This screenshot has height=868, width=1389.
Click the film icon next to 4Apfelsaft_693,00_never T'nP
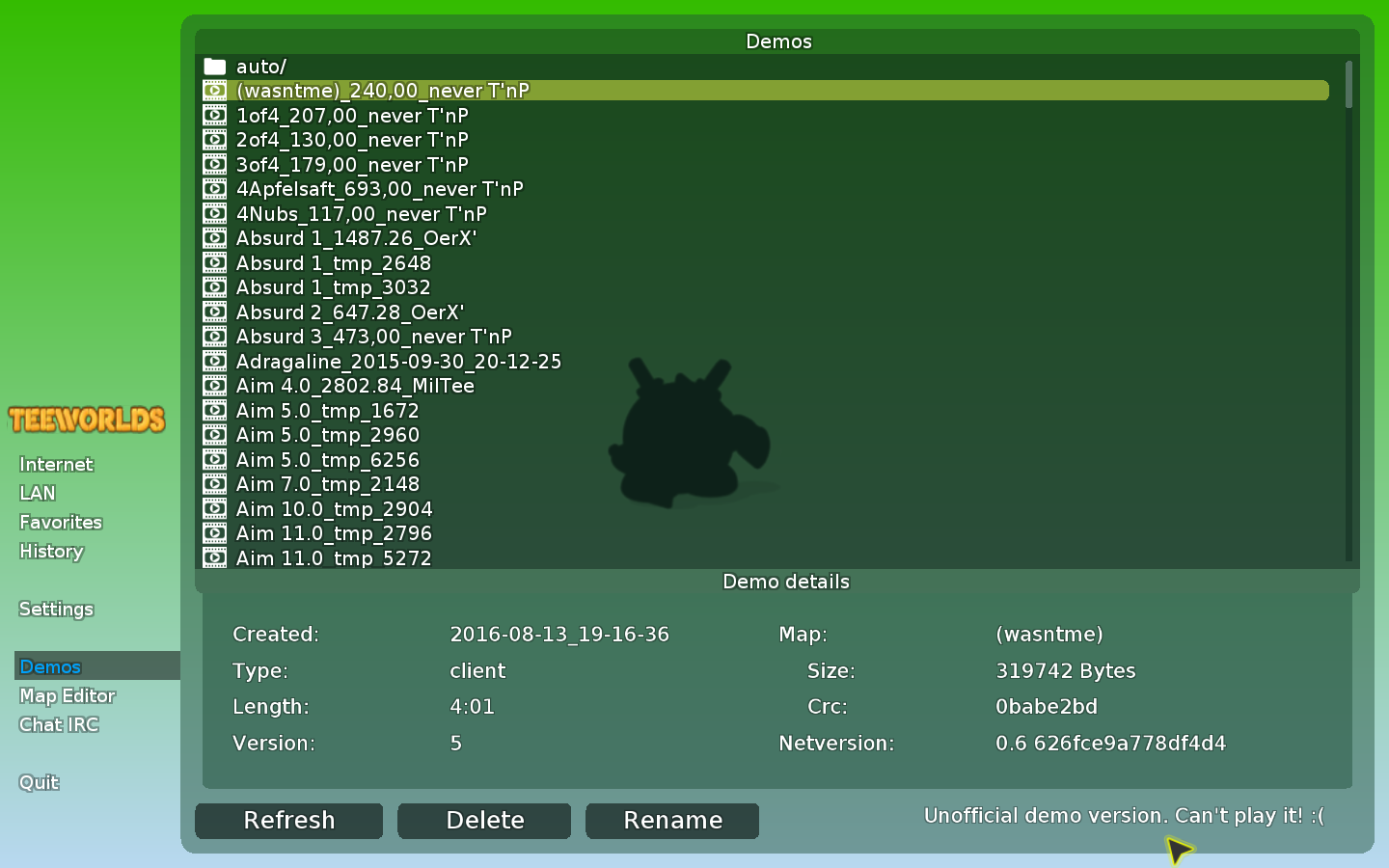tap(214, 189)
